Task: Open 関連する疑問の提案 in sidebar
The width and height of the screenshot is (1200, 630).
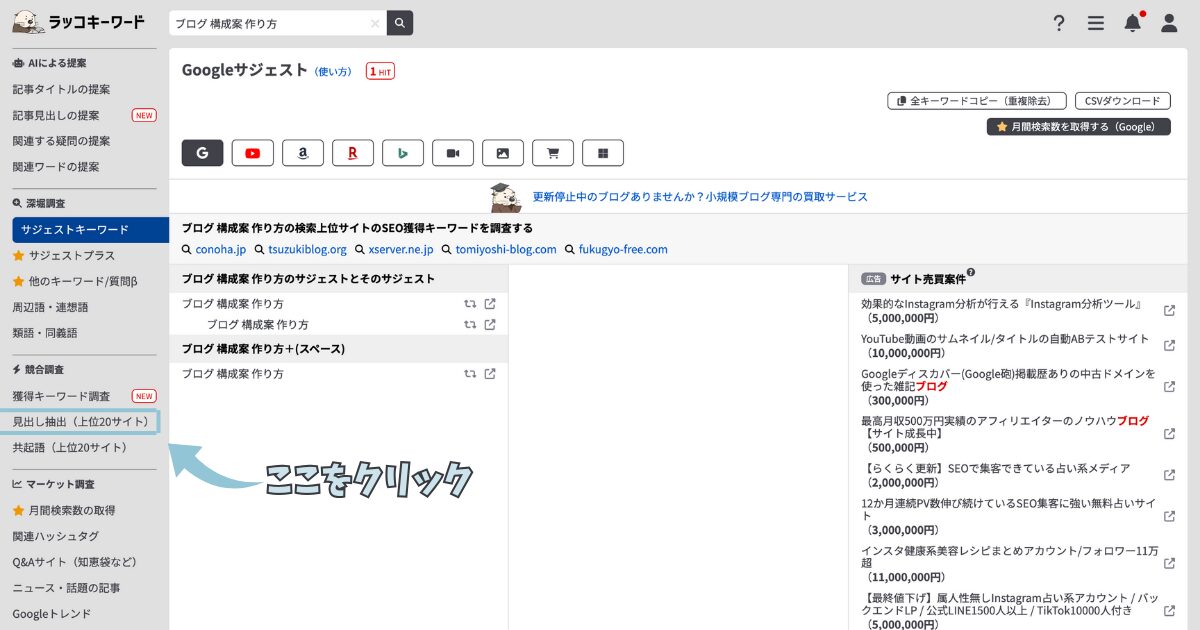Action: [62, 141]
